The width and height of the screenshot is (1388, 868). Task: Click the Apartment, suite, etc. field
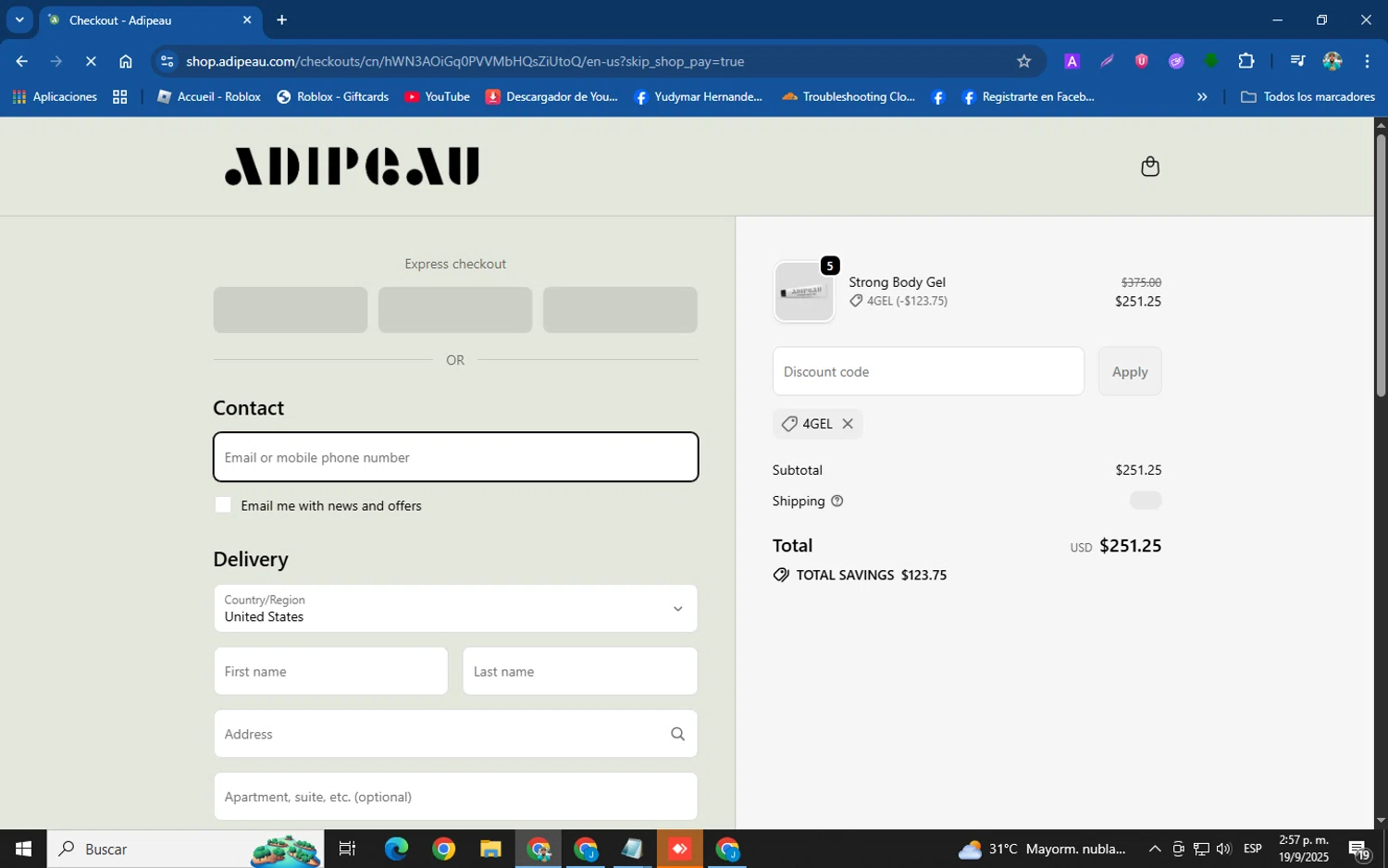(455, 797)
